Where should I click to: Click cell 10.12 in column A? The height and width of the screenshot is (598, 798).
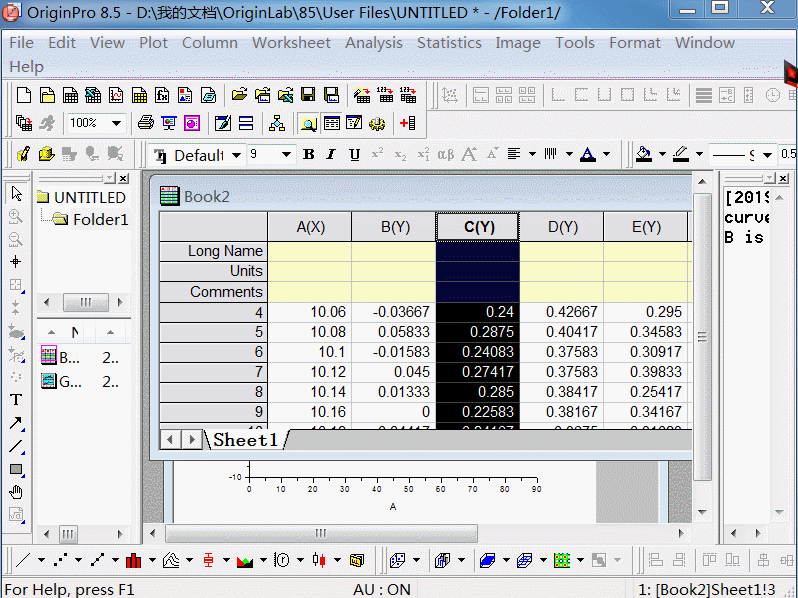point(310,372)
